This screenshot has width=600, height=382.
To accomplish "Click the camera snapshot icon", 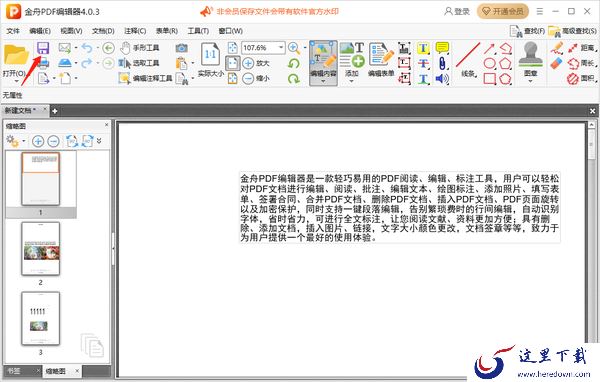I will (181, 48).
